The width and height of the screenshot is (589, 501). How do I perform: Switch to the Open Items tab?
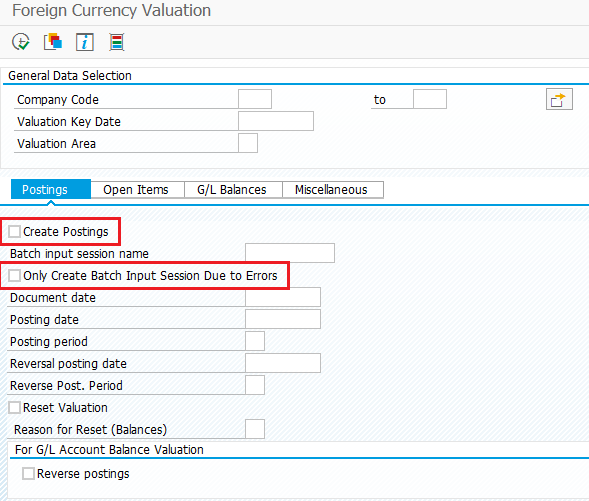tap(137, 190)
